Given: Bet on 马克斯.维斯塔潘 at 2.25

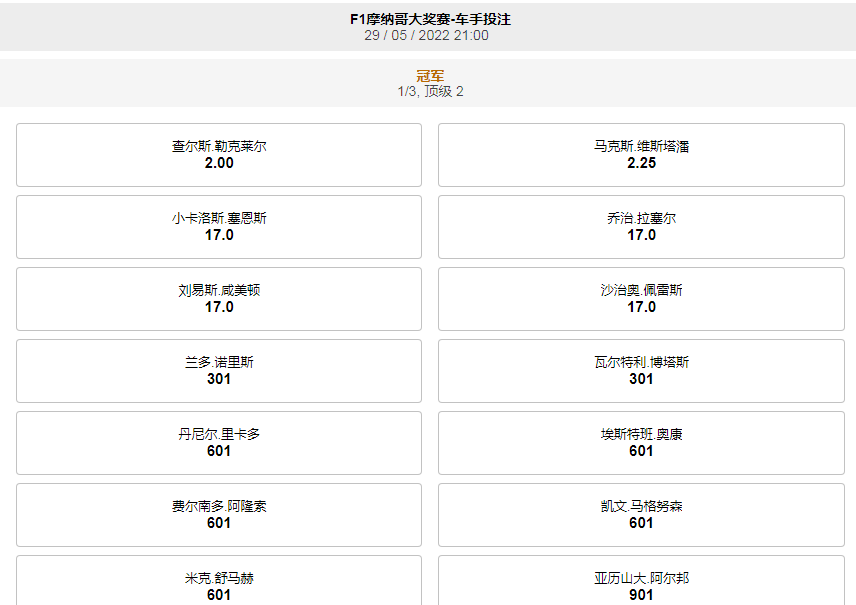Looking at the screenshot, I should (x=641, y=155).
